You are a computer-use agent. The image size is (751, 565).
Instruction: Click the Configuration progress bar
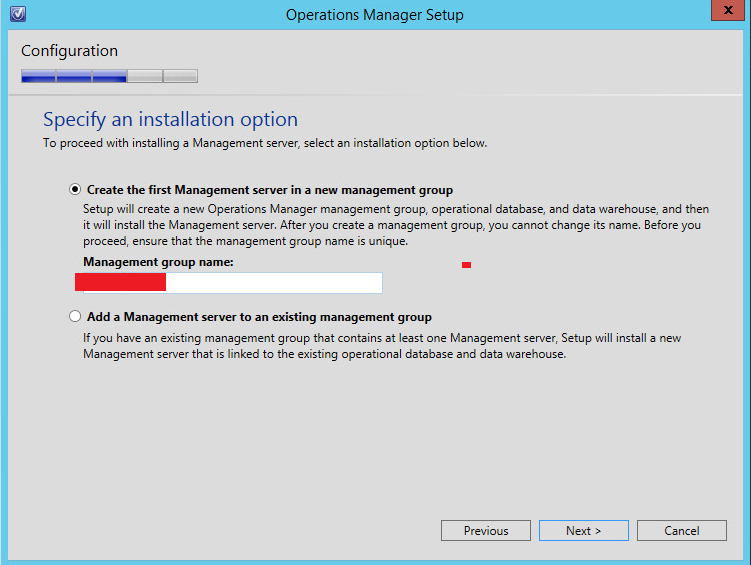(x=109, y=76)
